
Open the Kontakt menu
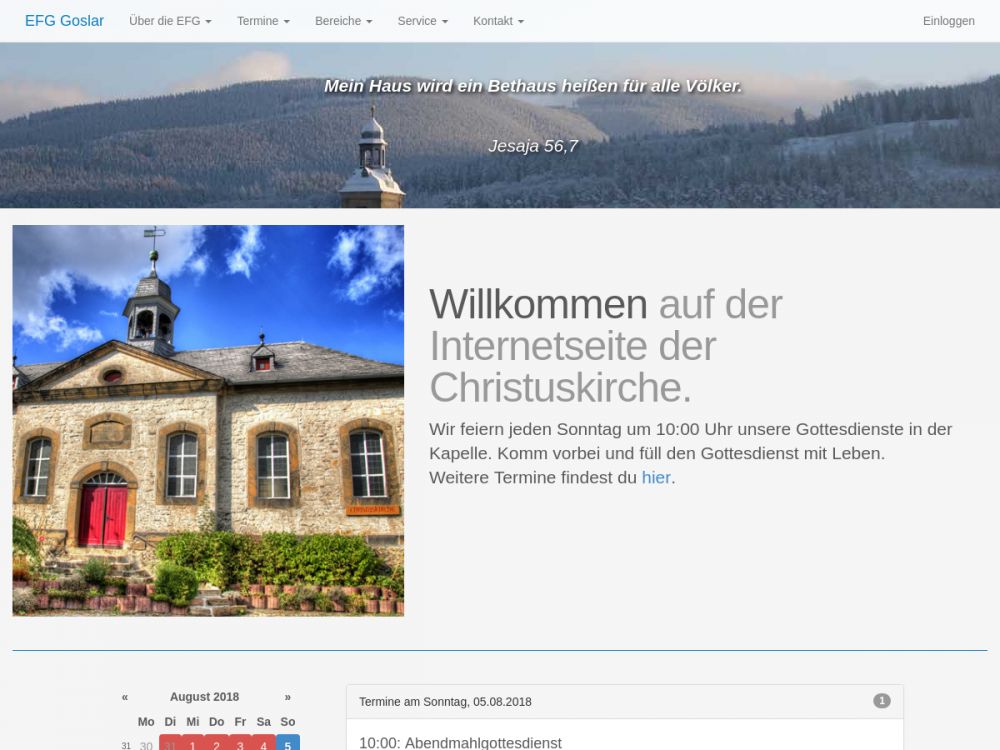[498, 21]
